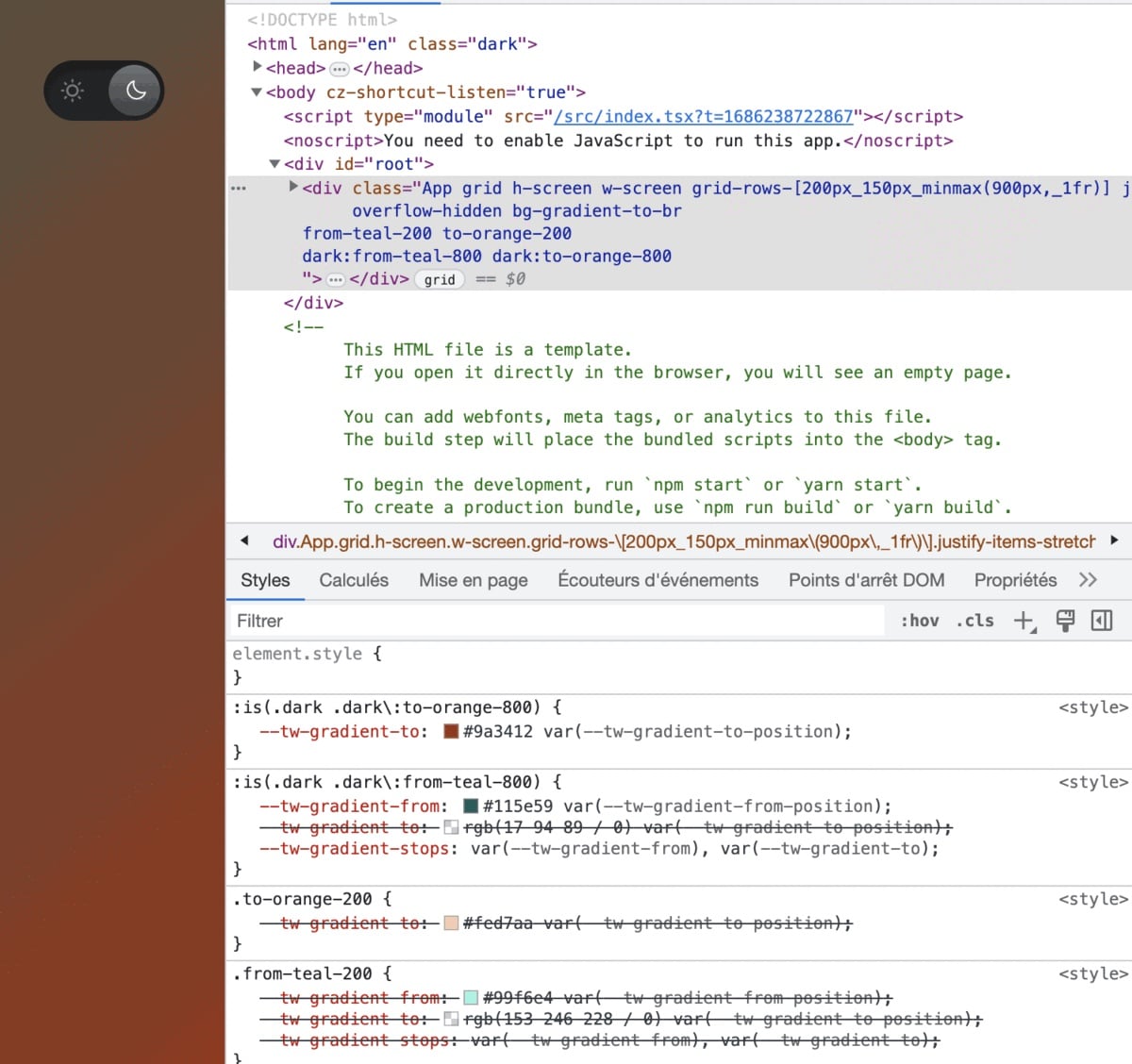Open the style source link for .to-orange-200 rule
The width and height of the screenshot is (1132, 1064).
[x=1094, y=899]
